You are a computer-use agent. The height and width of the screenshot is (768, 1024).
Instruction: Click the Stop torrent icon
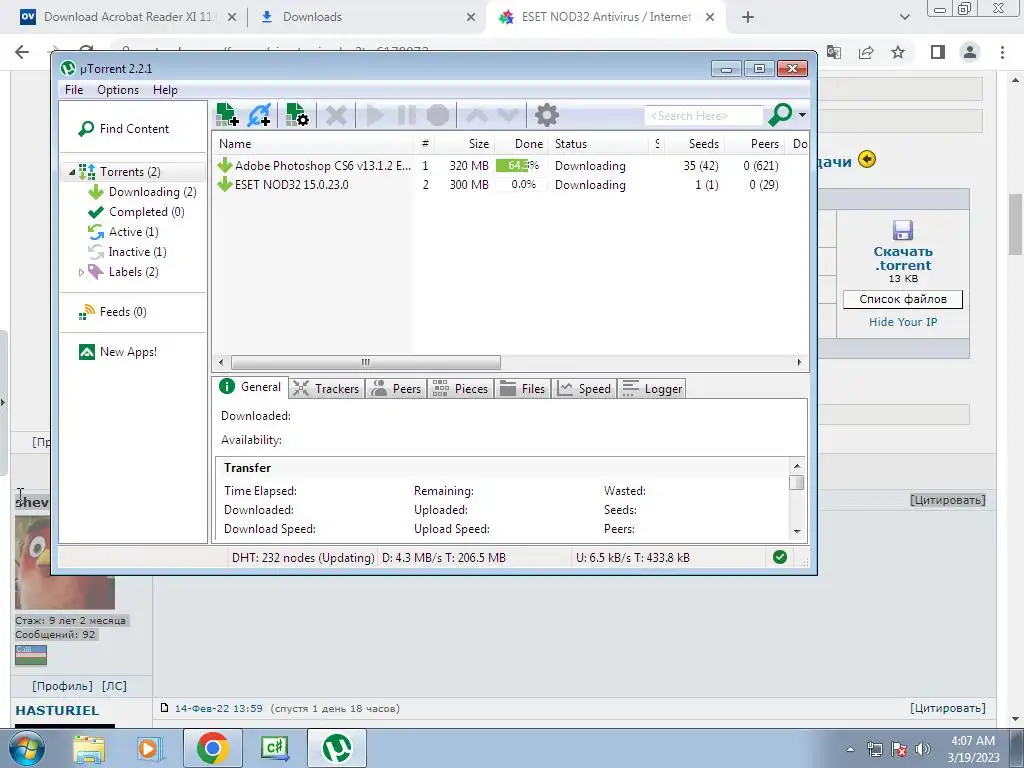pos(438,116)
